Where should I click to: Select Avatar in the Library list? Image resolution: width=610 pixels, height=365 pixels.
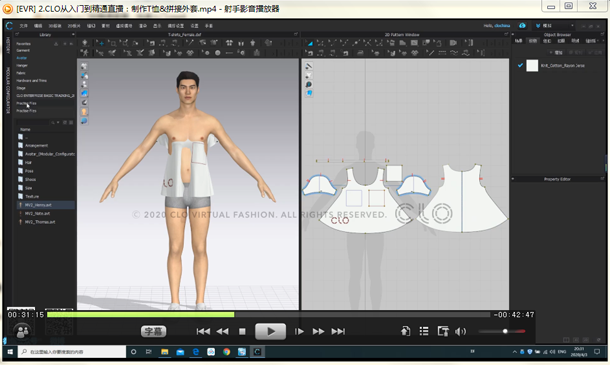click(22, 58)
